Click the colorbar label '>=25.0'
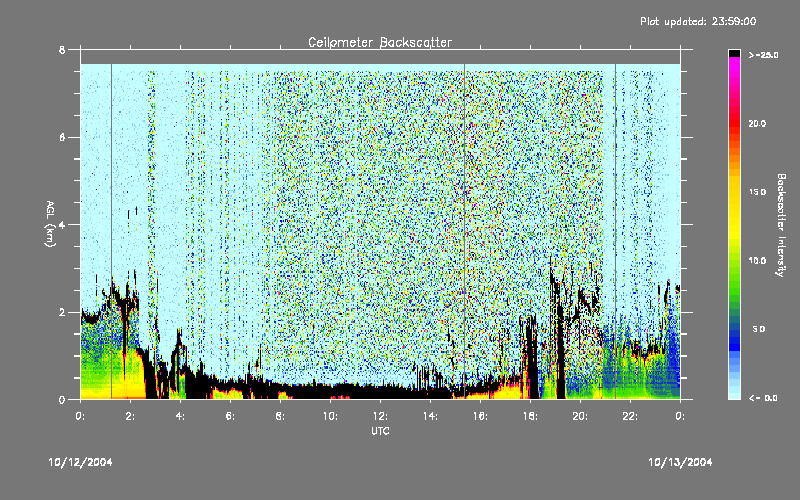 click(x=763, y=55)
